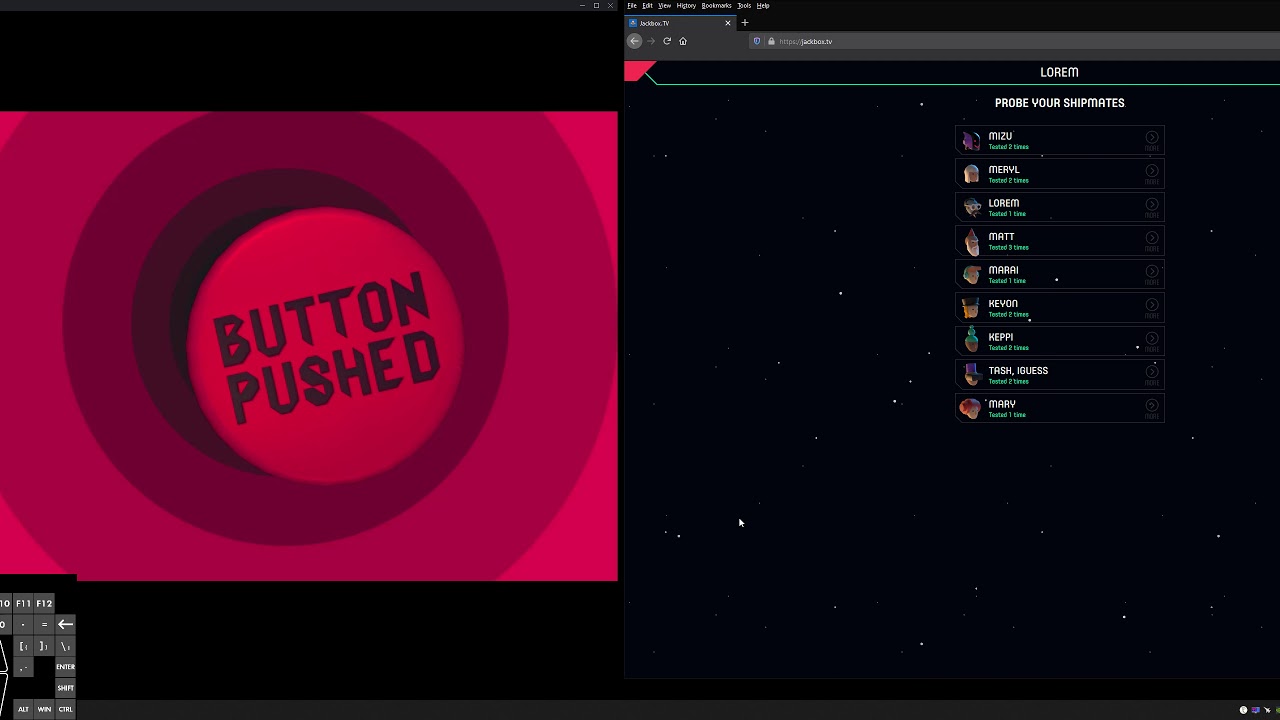Select Meryl's avatar picture
1280x720 pixels.
click(x=971, y=174)
